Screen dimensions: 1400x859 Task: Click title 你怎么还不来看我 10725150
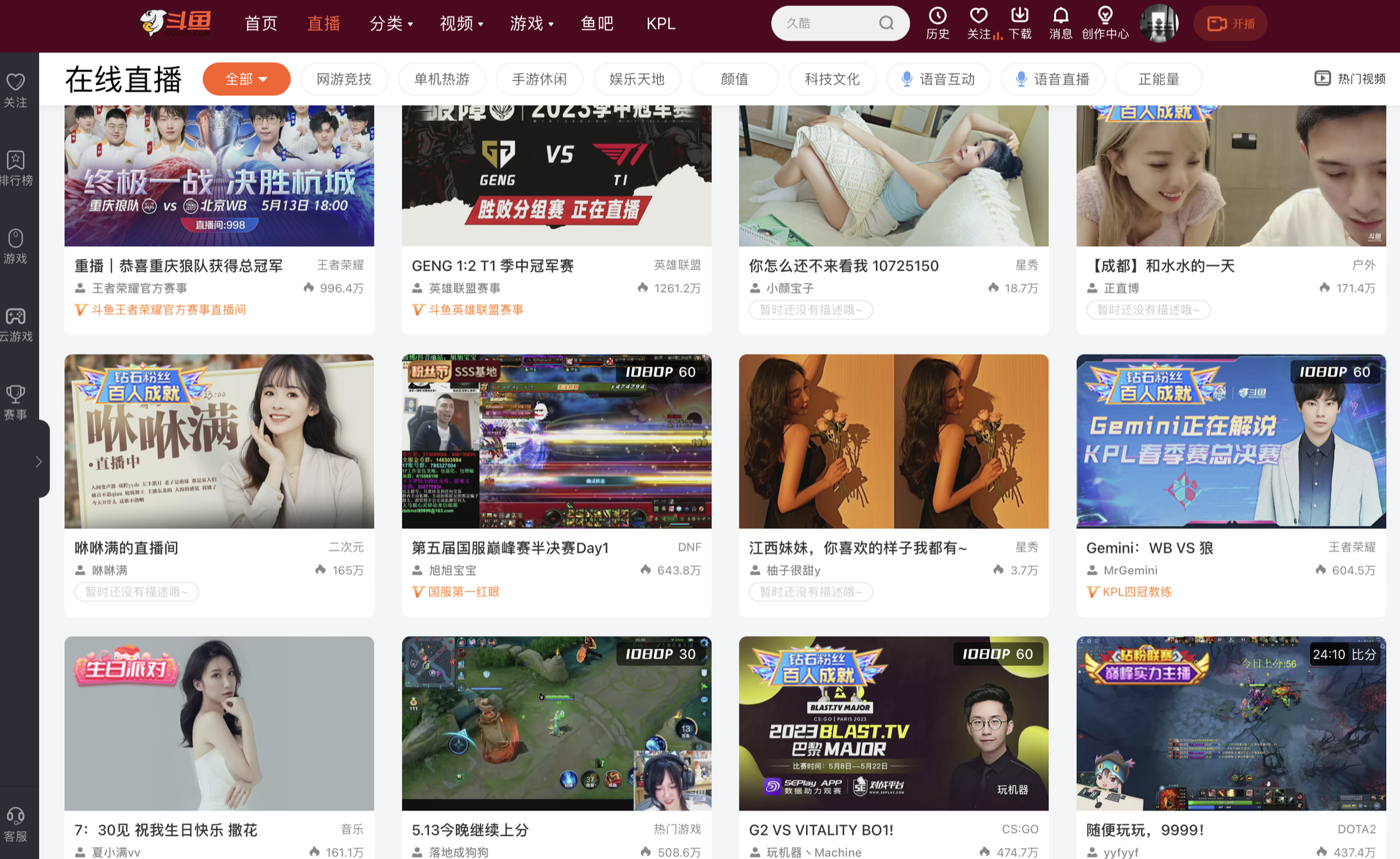pos(844,265)
